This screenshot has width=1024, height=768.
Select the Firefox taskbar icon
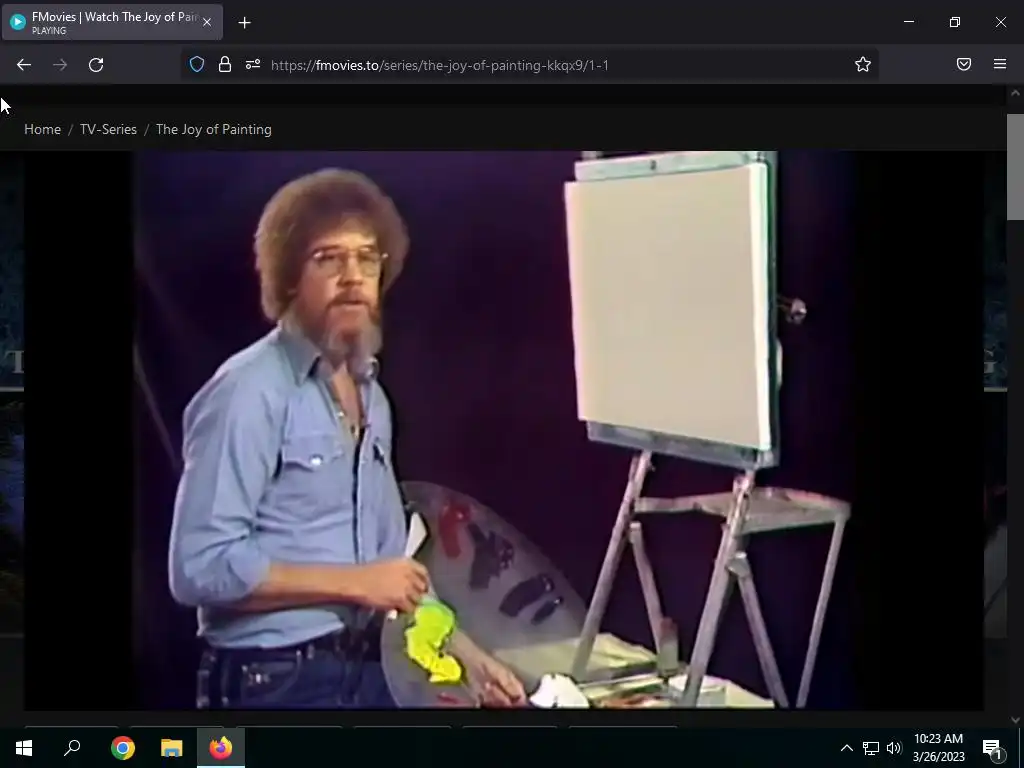[x=221, y=748]
